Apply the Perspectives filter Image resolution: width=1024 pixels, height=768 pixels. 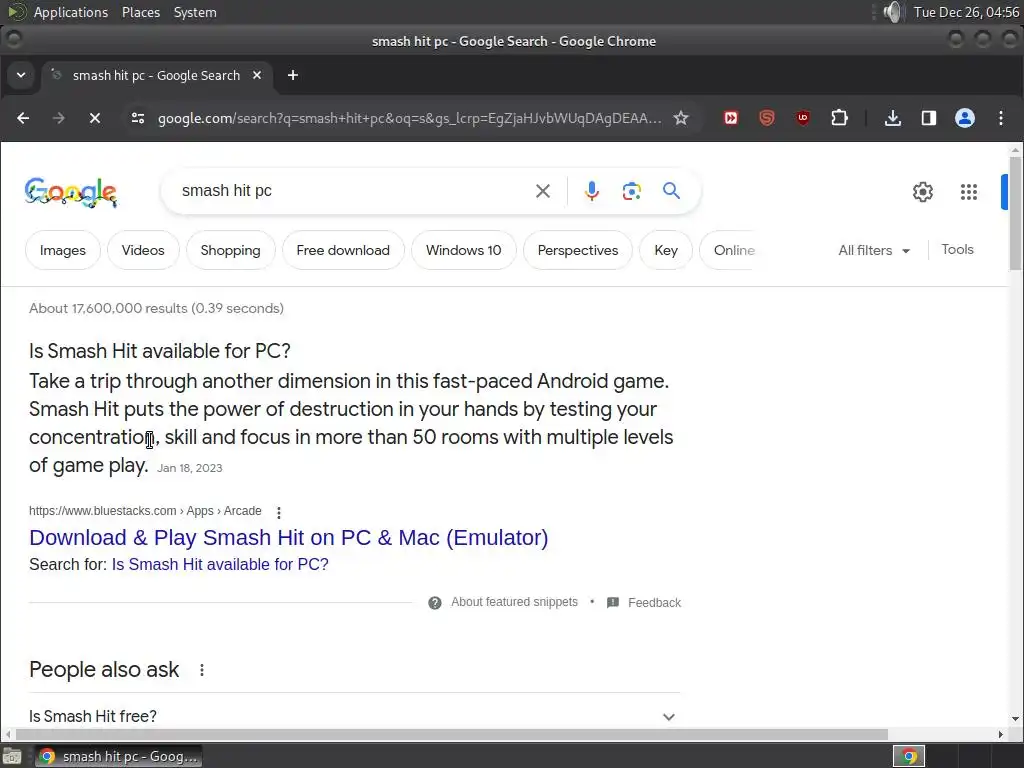click(578, 250)
